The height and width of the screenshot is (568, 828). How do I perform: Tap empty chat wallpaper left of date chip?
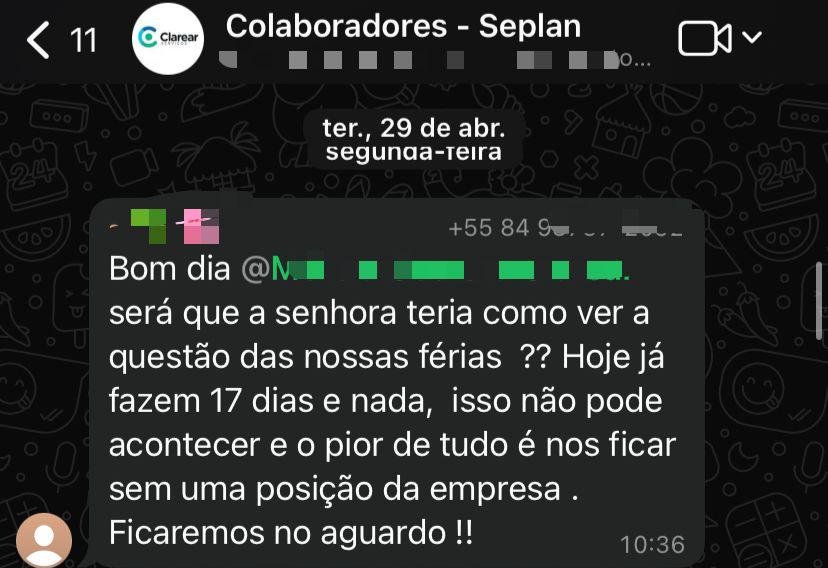(158, 137)
